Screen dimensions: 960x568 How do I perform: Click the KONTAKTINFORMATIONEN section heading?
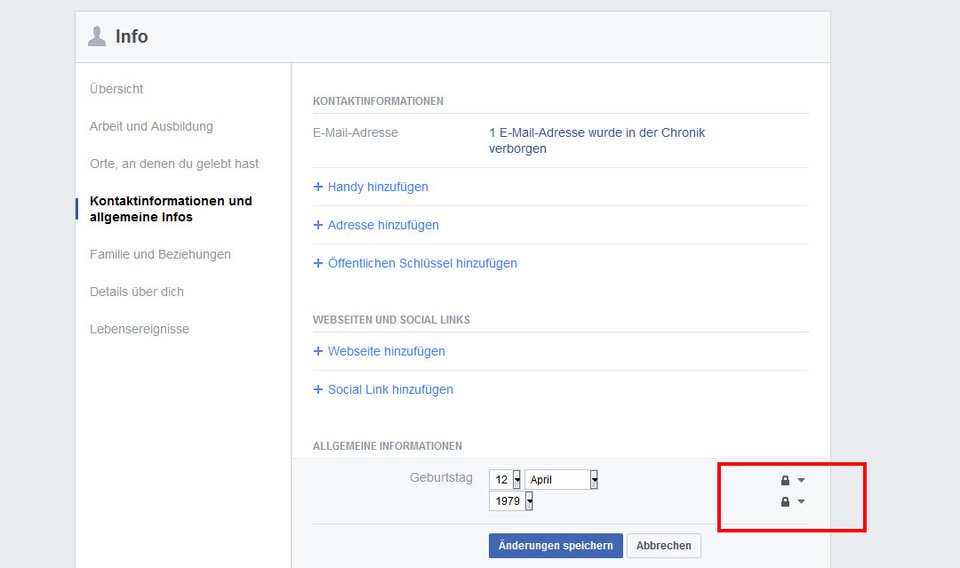pyautogui.click(x=378, y=101)
